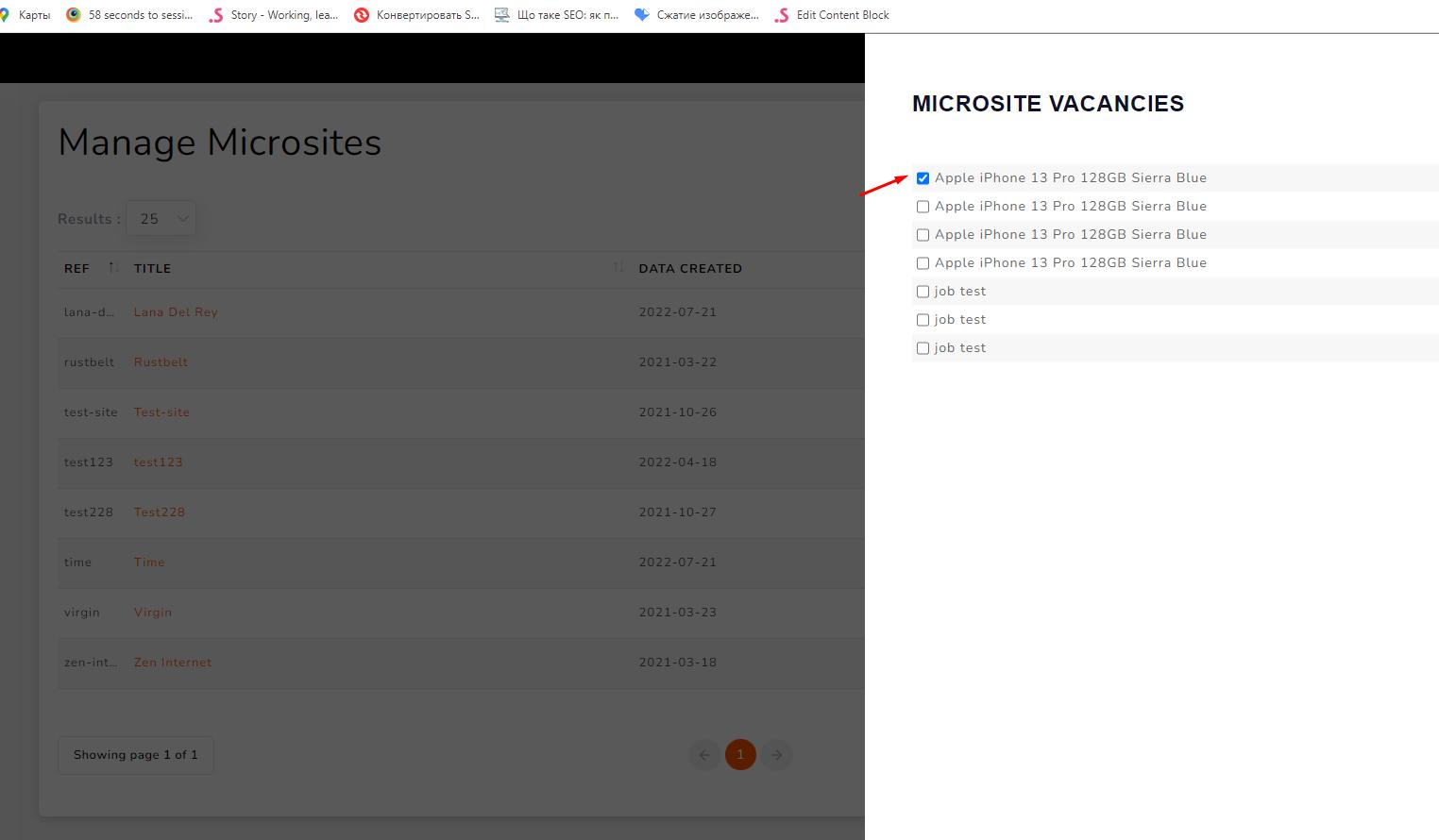Image resolution: width=1439 pixels, height=840 pixels.
Task: Click the 'lana-d...' ref cell
Action: tap(89, 312)
